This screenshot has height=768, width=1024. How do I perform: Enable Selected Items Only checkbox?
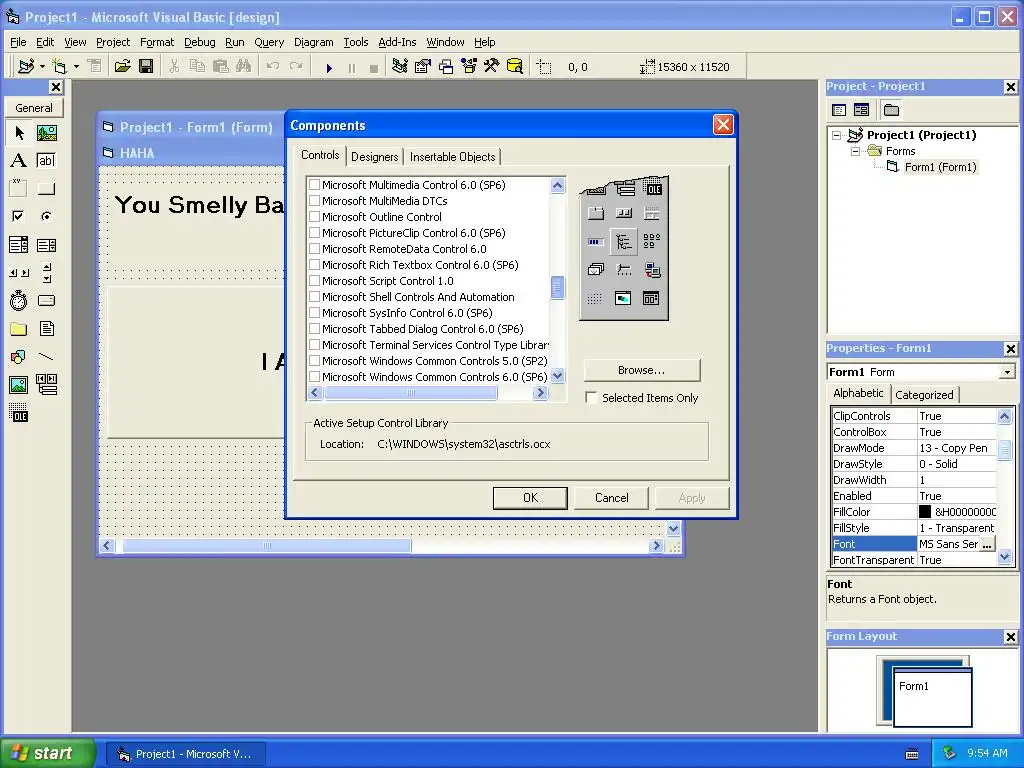[x=591, y=398]
